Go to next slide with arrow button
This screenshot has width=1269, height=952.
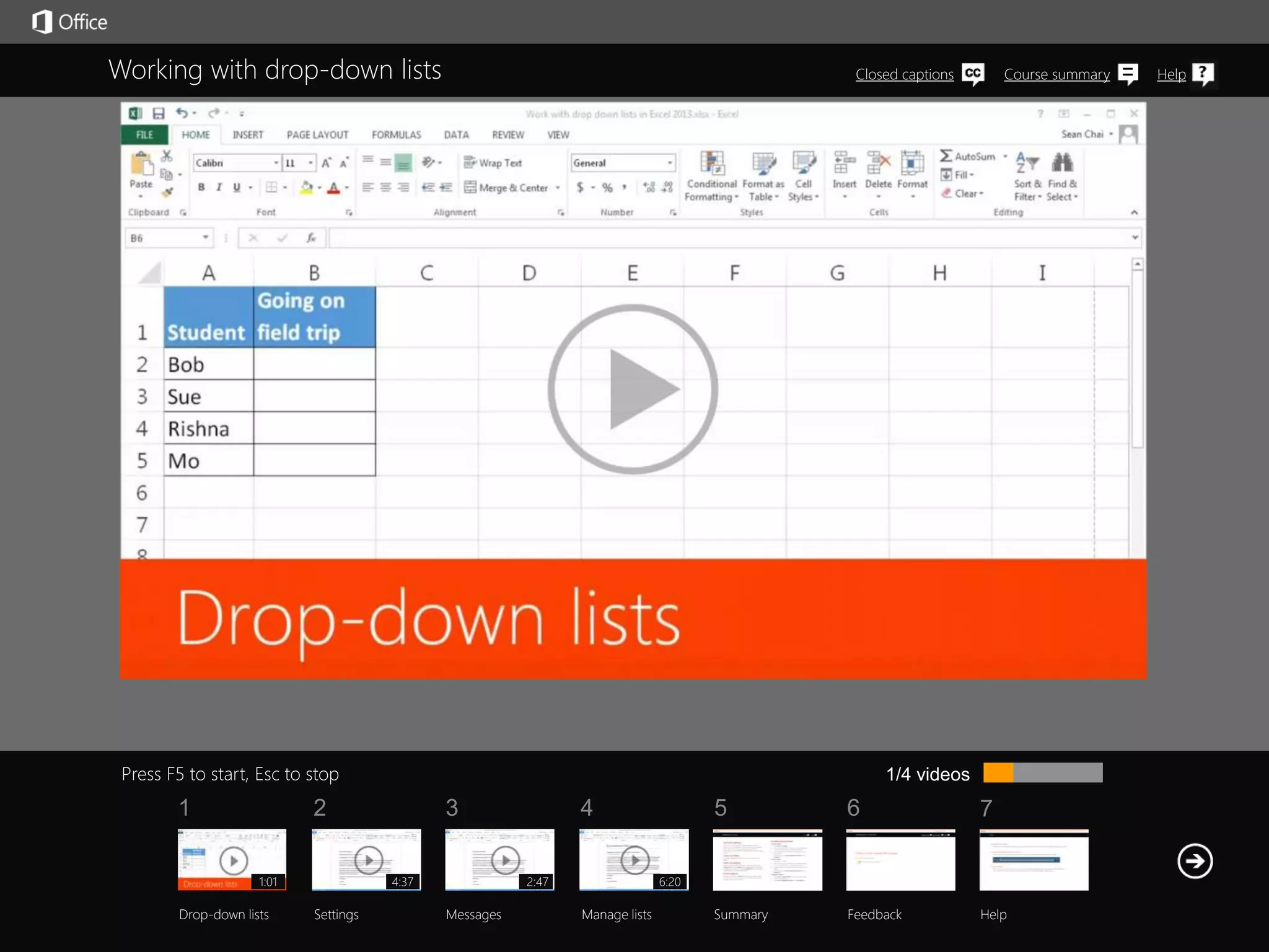coord(1195,860)
